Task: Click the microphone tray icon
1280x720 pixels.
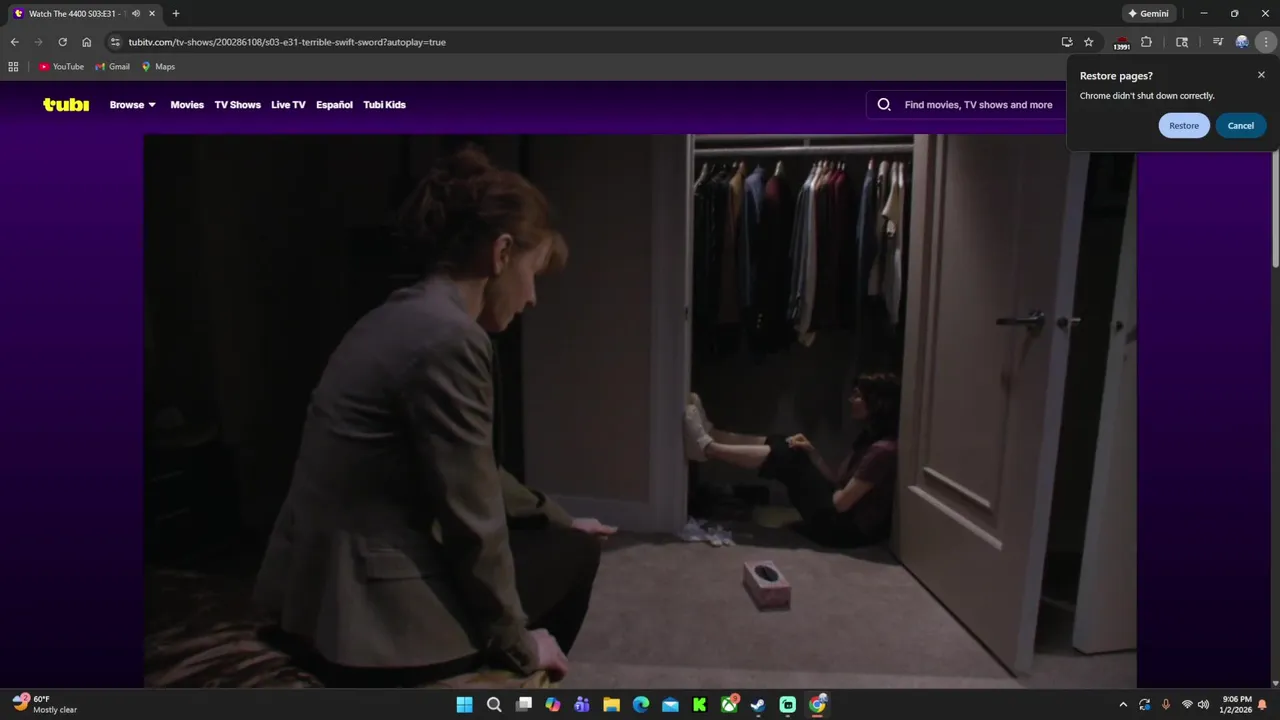Action: [1165, 704]
